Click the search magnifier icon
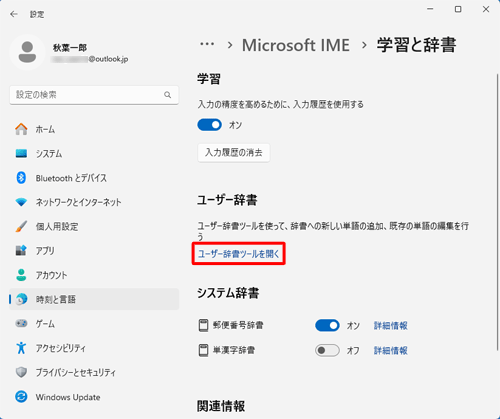This screenshot has height=419, width=500. pos(167,95)
